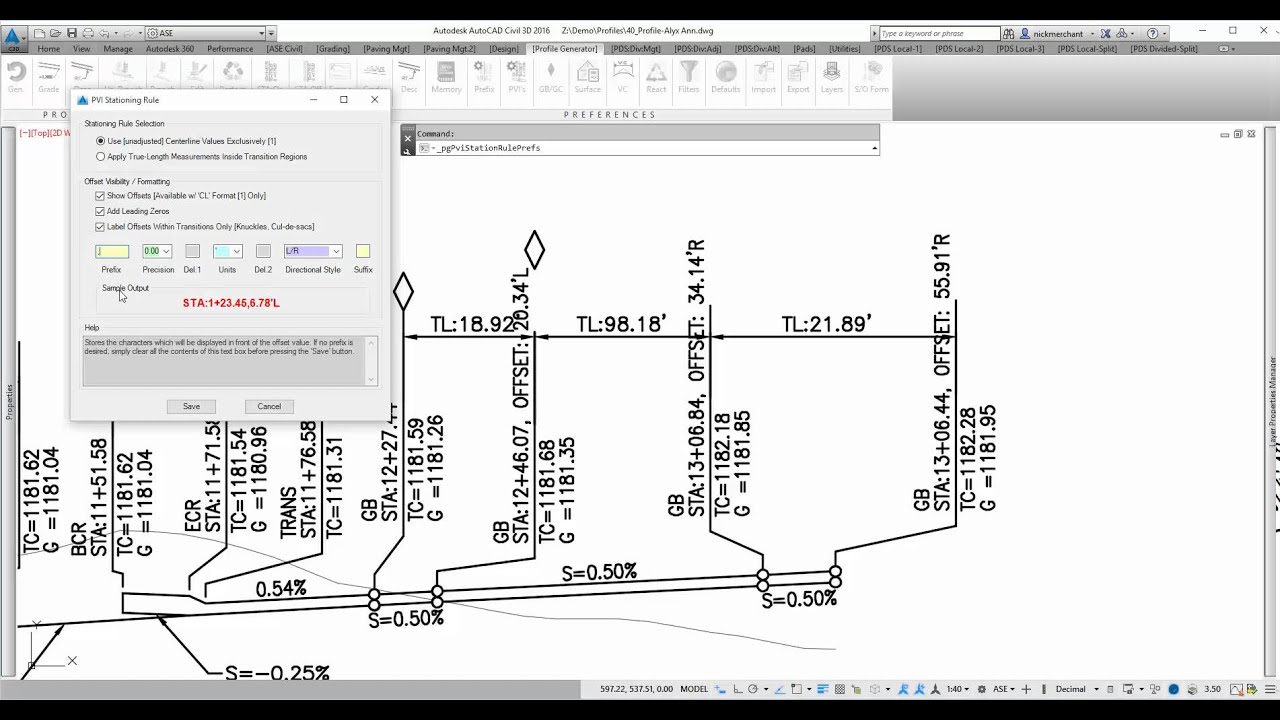The height and width of the screenshot is (720, 1280).
Task: Expand the command line history arrow
Action: [875, 148]
